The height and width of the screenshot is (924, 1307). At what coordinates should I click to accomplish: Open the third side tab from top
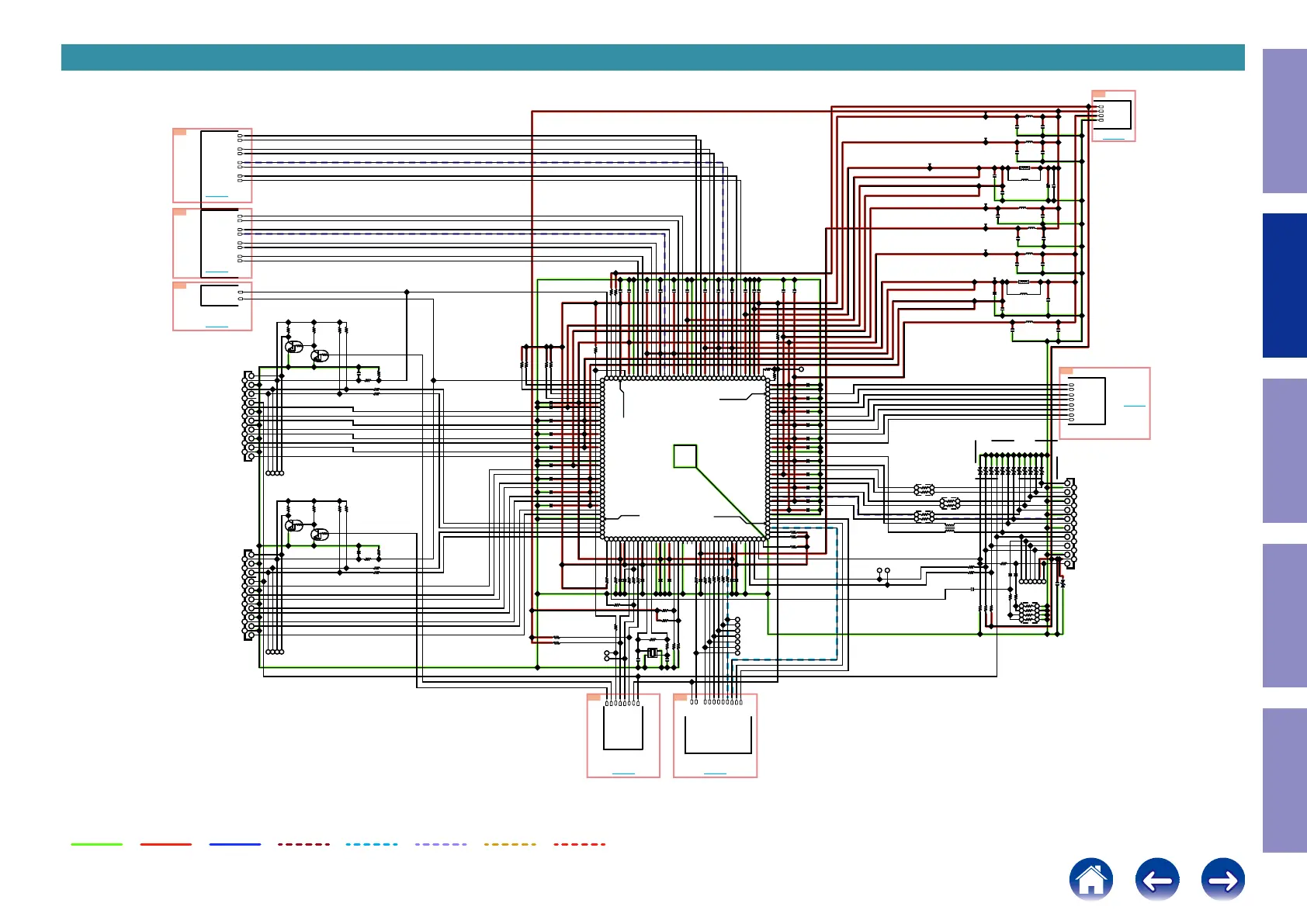1284,451
